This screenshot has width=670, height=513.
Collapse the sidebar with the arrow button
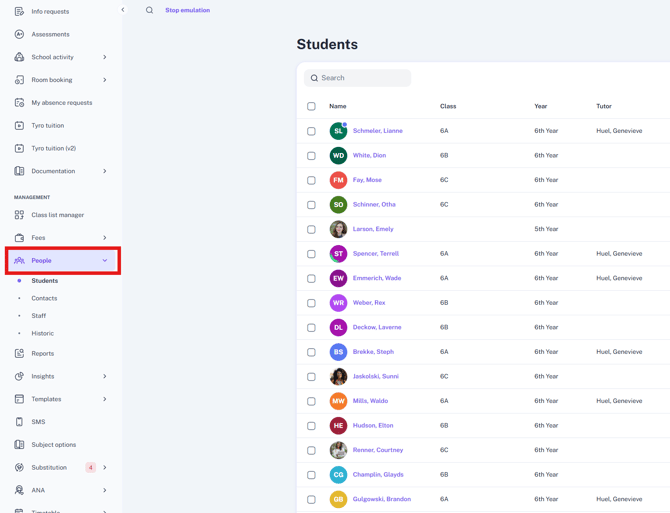click(123, 9)
